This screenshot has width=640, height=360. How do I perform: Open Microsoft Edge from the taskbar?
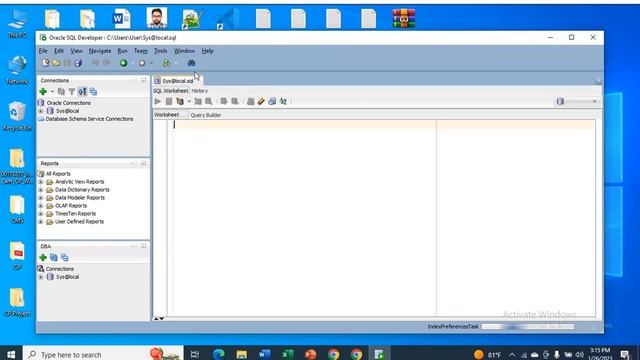[219, 354]
